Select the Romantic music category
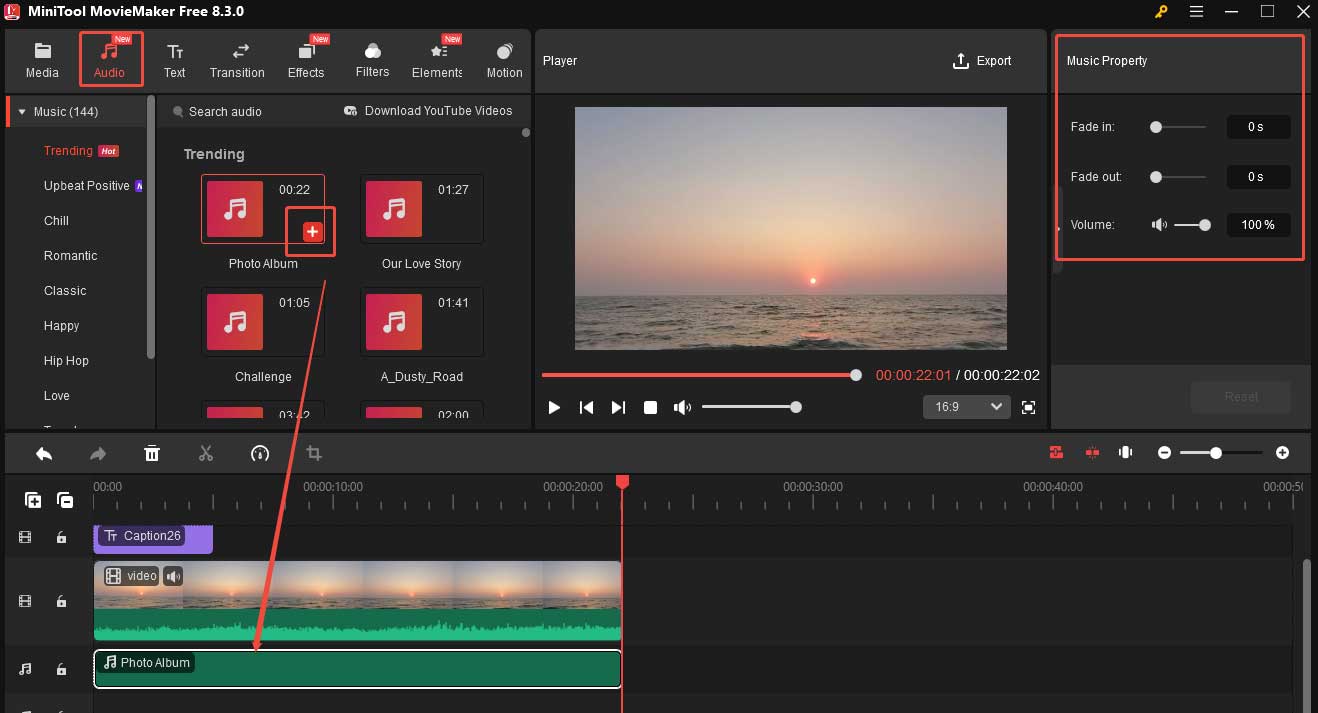1318x713 pixels. (71, 256)
